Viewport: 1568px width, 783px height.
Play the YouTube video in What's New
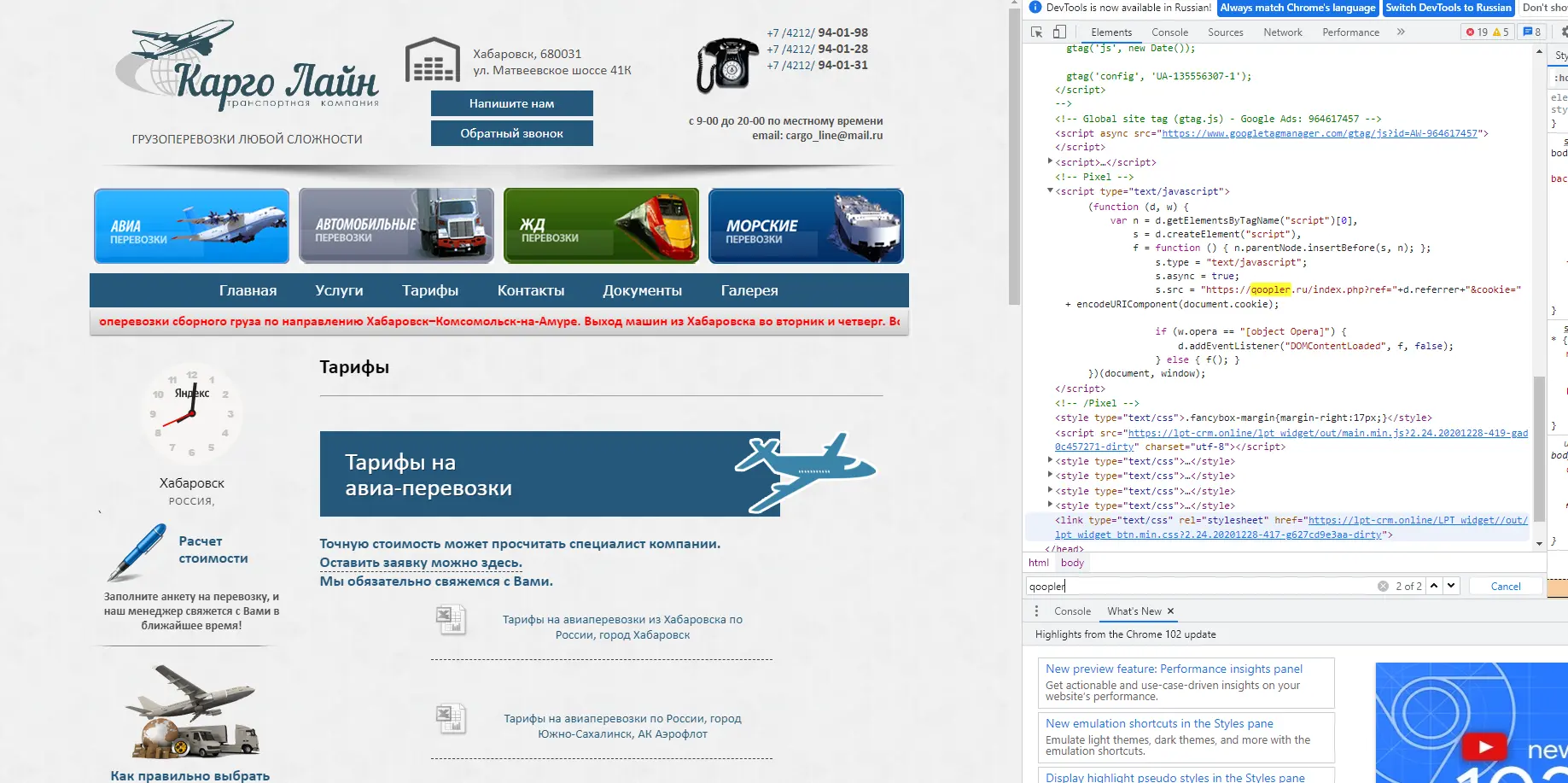click(x=1484, y=747)
